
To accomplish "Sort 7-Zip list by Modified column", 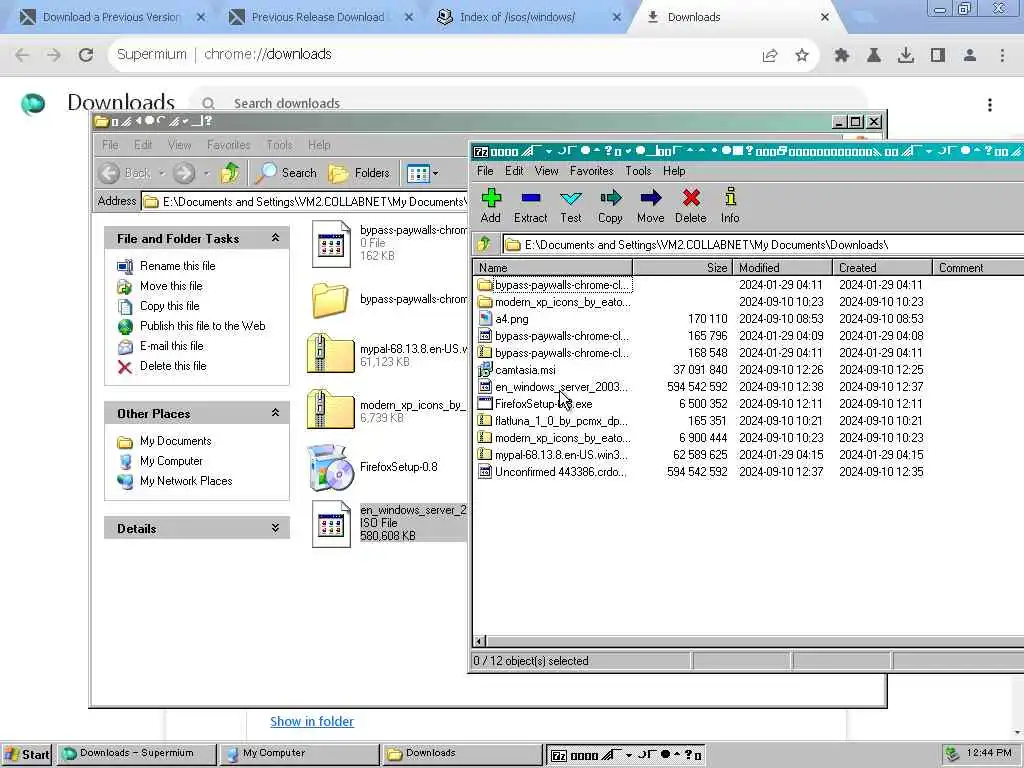I will (782, 268).
